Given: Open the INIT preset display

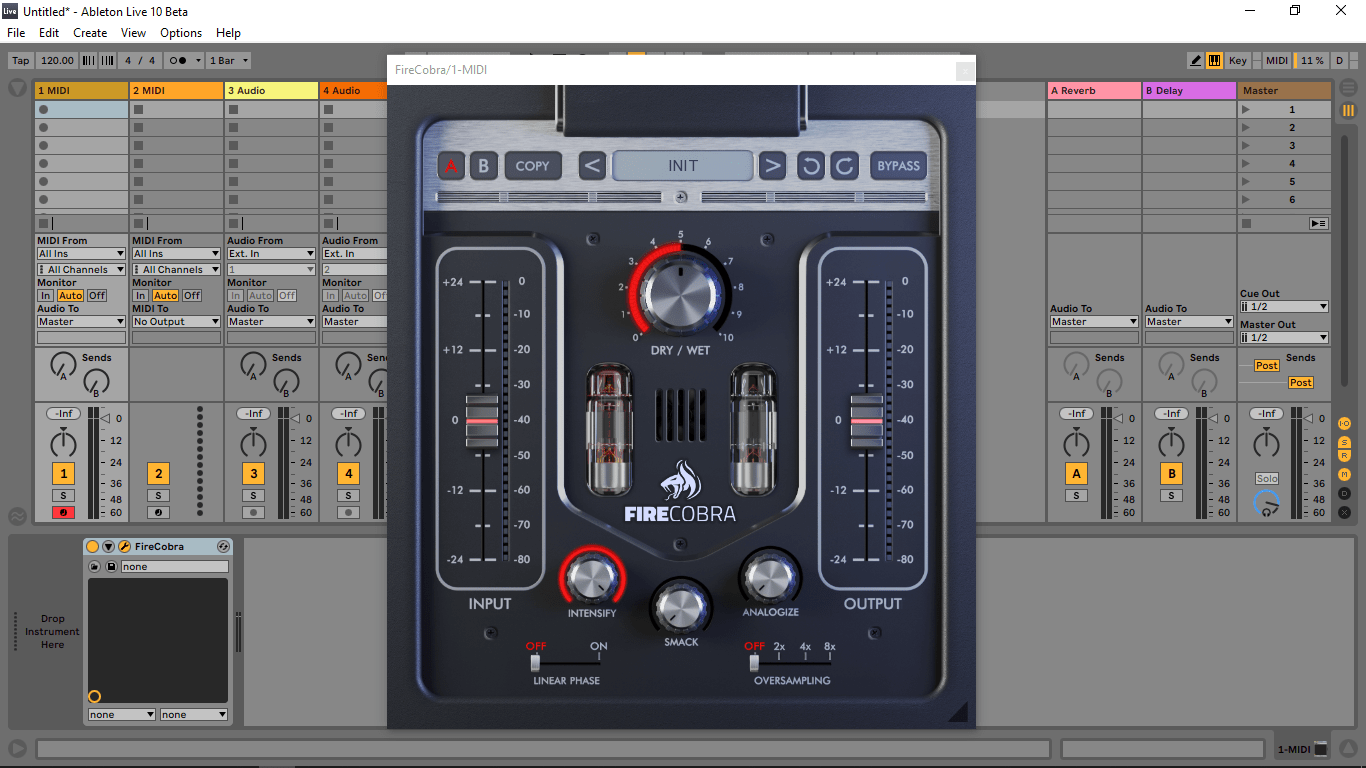Looking at the screenshot, I should pyautogui.click(x=683, y=166).
